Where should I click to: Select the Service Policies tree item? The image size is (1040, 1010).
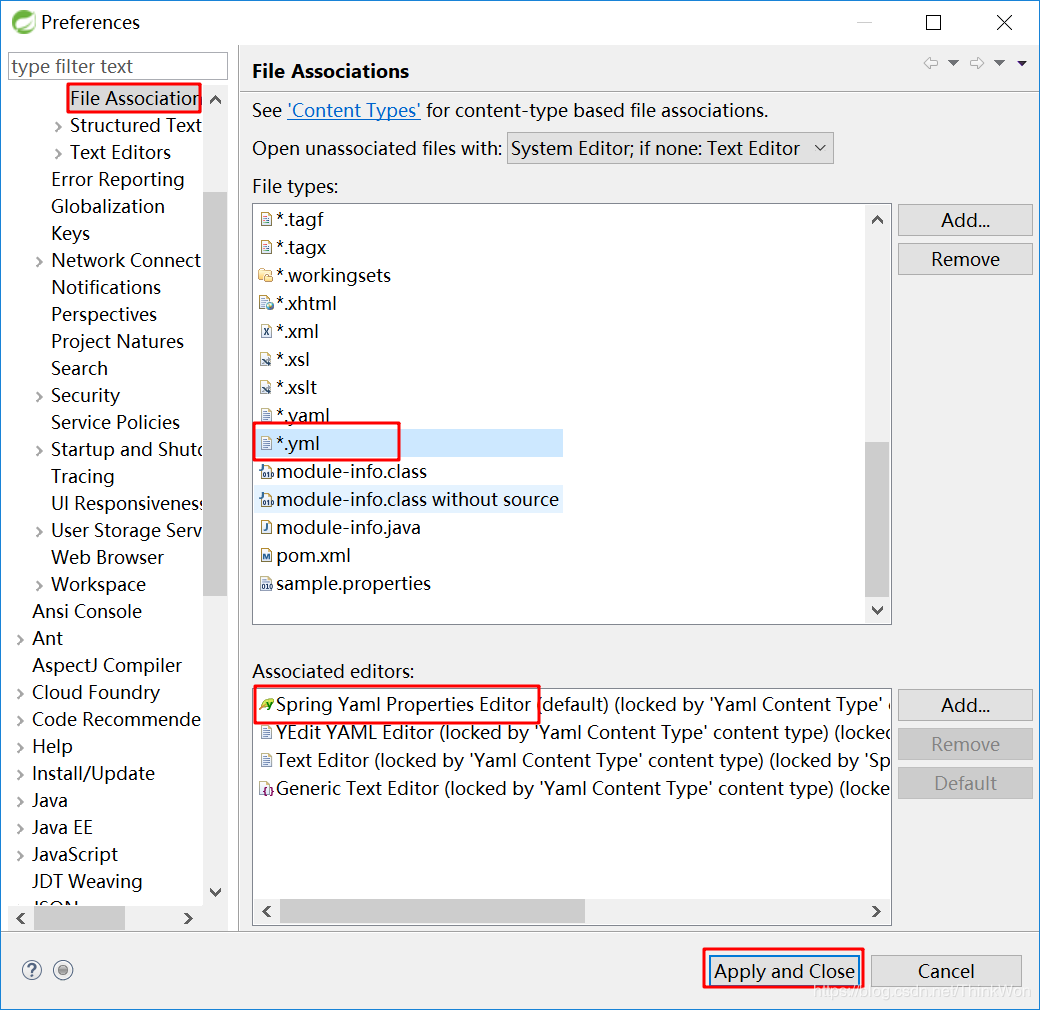[x=115, y=422]
